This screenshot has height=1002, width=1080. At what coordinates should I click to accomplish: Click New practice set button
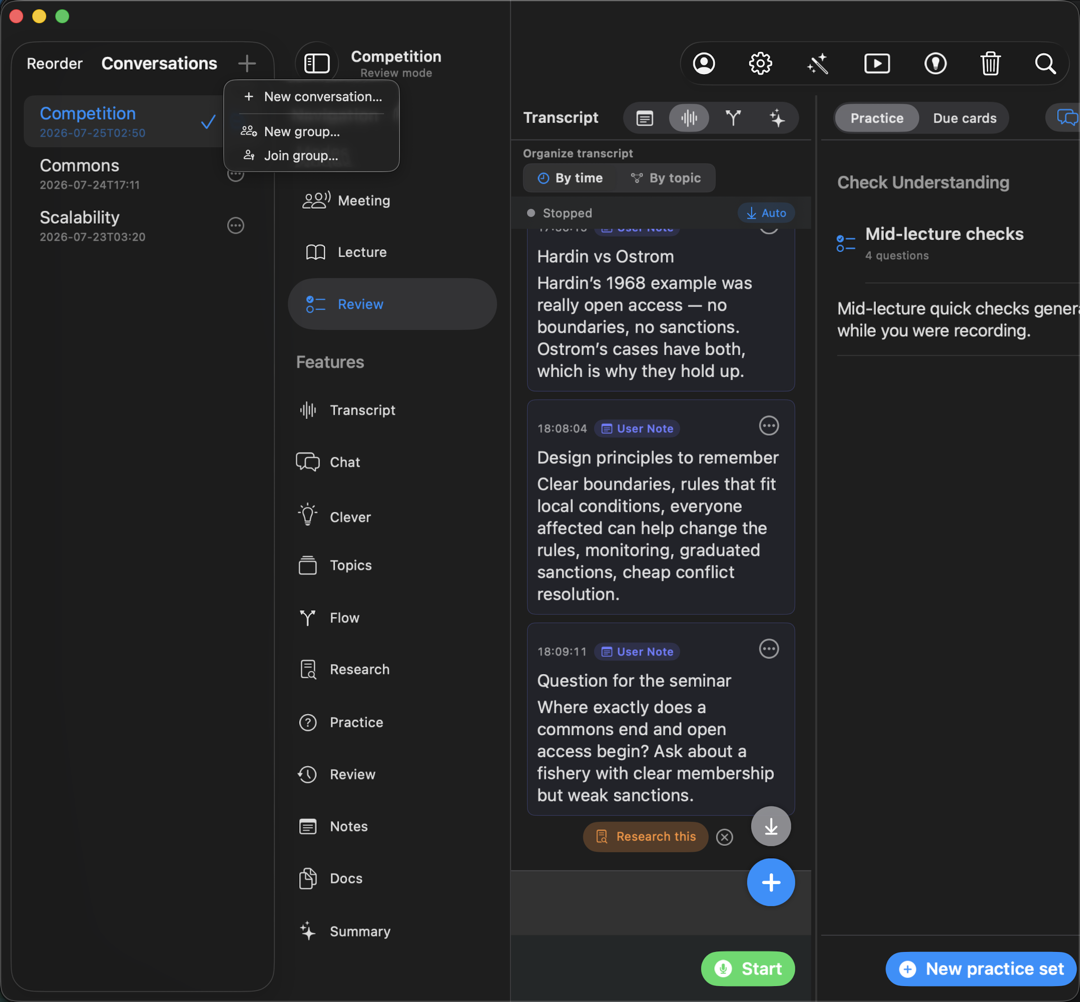(x=982, y=969)
